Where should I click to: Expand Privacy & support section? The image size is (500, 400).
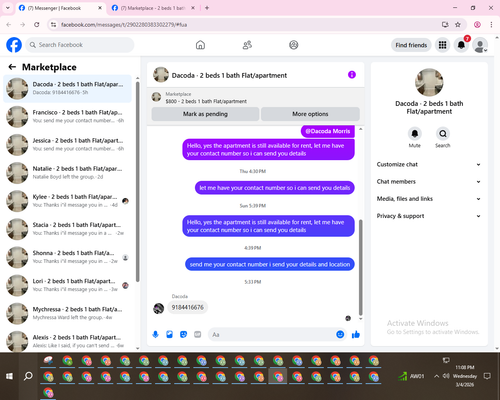(x=429, y=216)
